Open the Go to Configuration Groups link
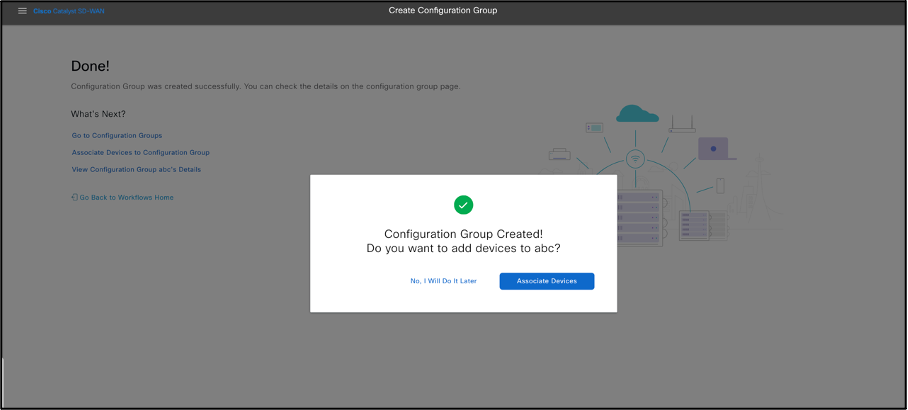 (117, 135)
